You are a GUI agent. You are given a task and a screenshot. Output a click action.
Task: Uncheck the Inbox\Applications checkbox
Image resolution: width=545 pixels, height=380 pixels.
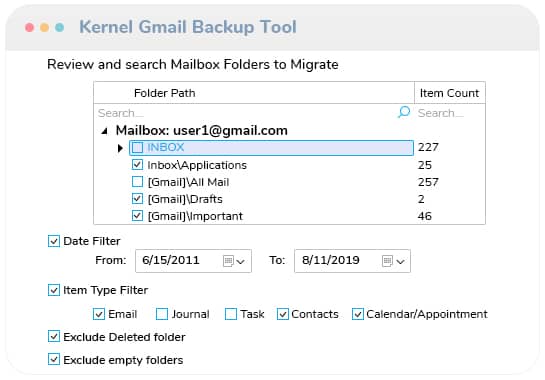point(137,164)
